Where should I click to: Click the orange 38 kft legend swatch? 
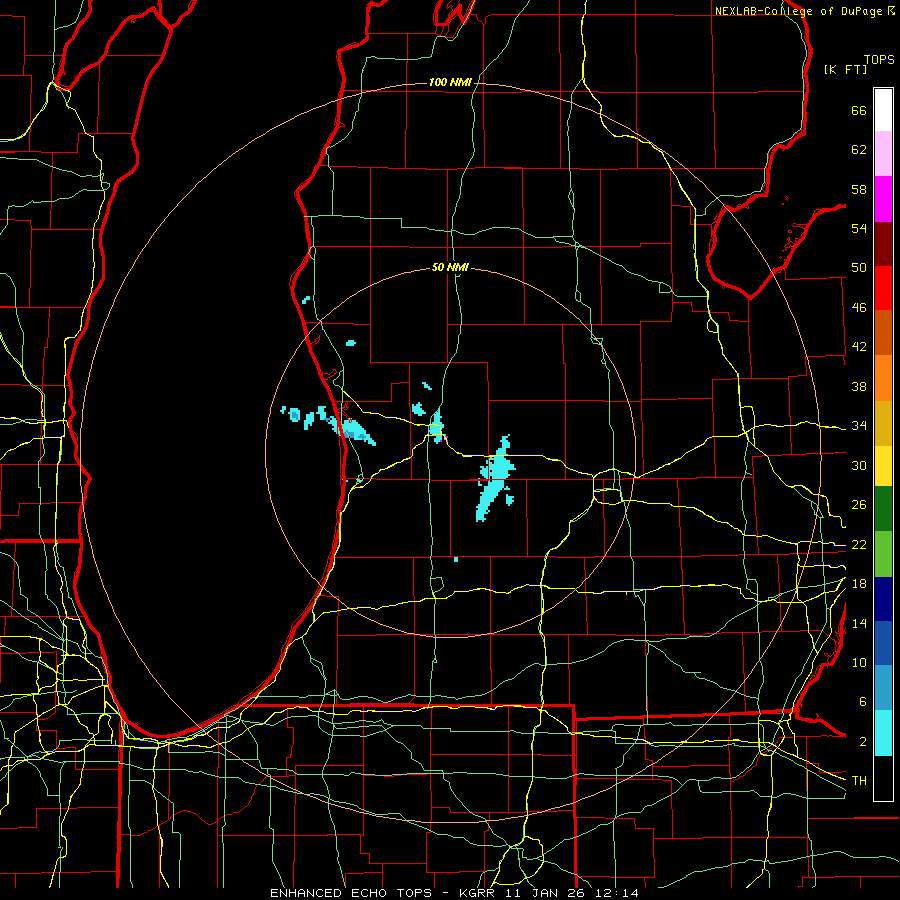click(x=883, y=378)
